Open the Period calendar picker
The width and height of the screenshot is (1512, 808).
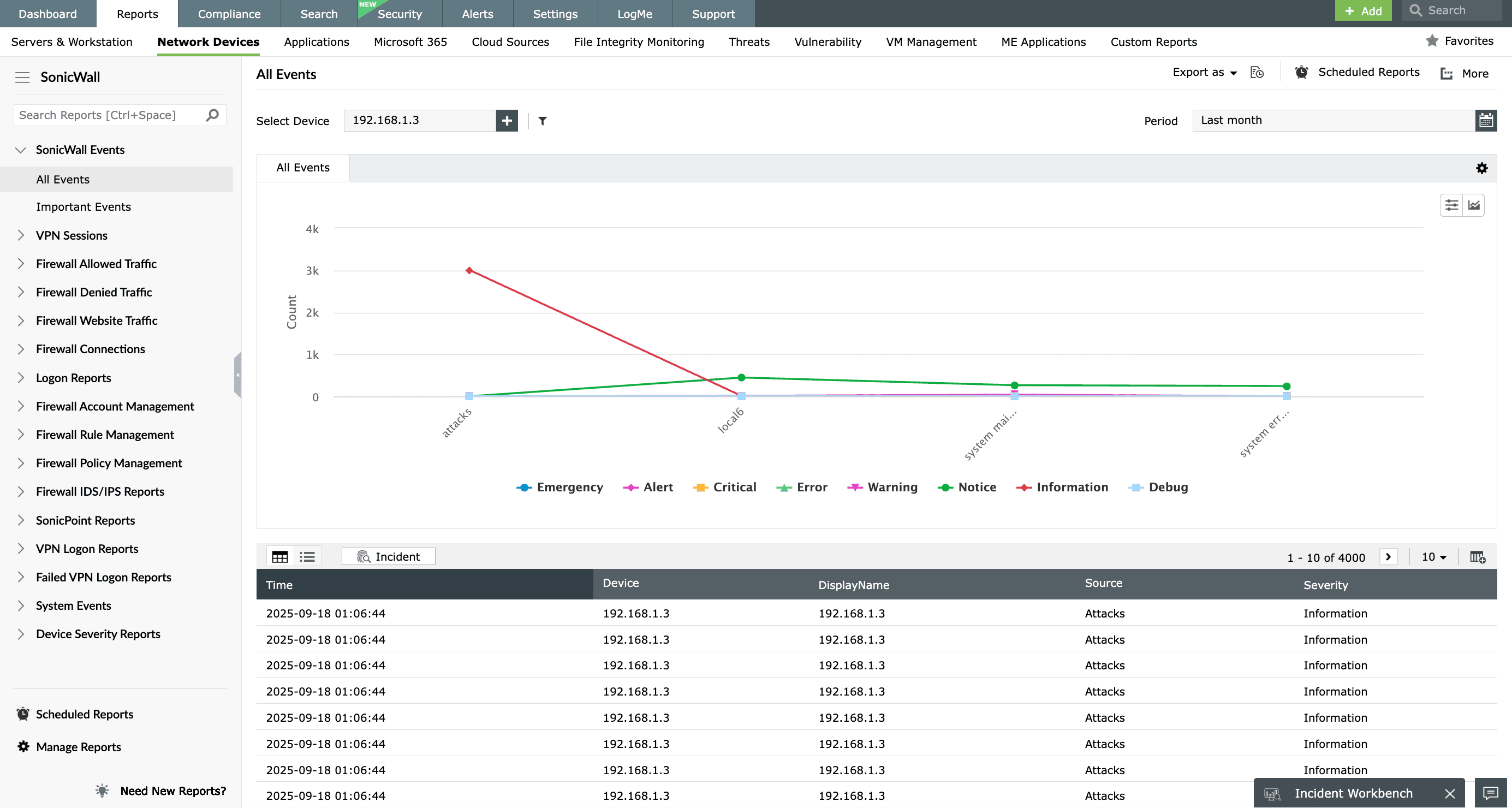(x=1486, y=121)
